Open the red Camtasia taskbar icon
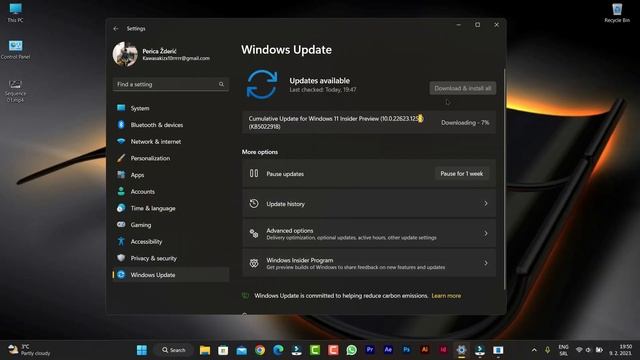Viewport: 640px width, 360px height. click(x=333, y=350)
